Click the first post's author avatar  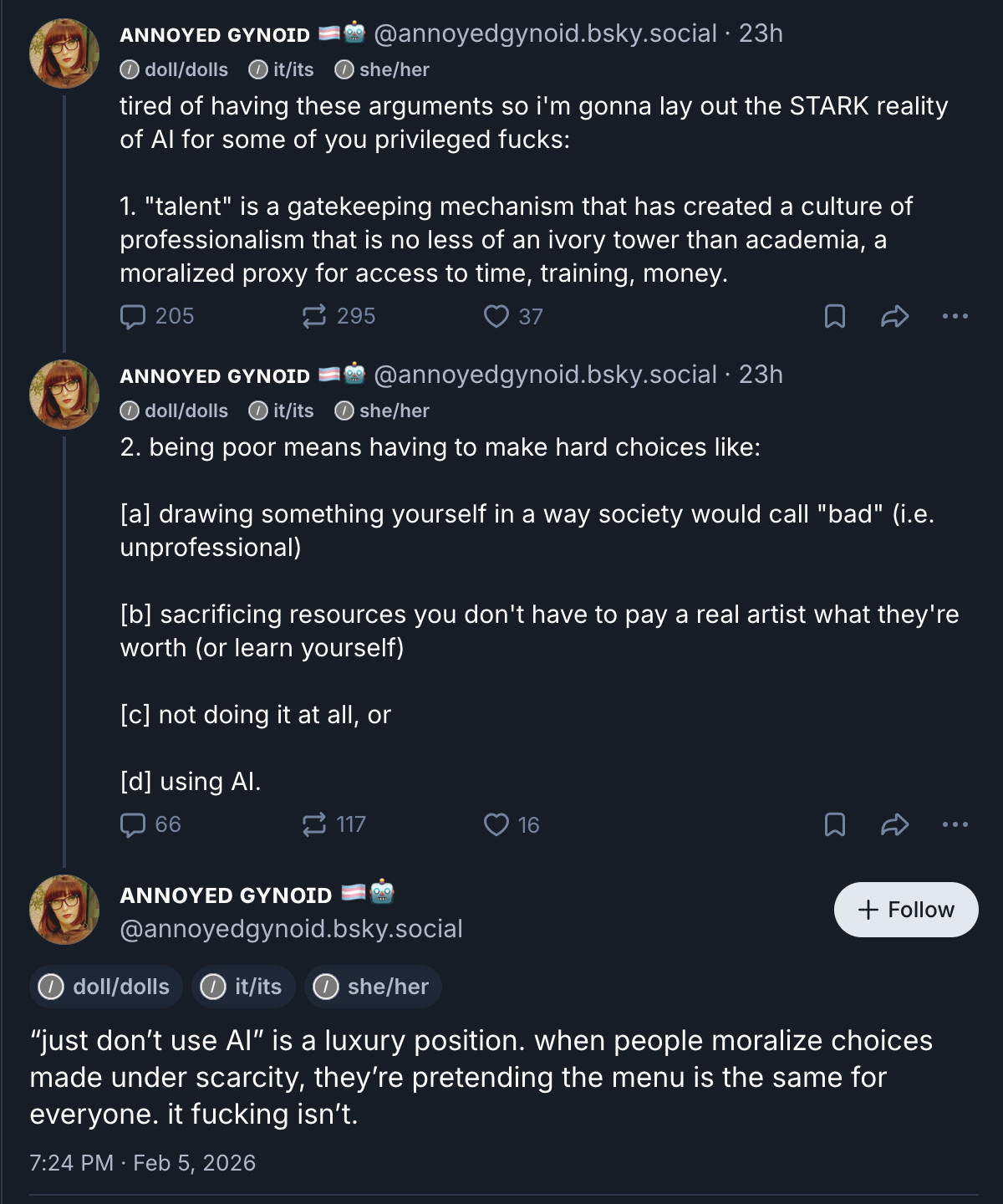pos(64,54)
